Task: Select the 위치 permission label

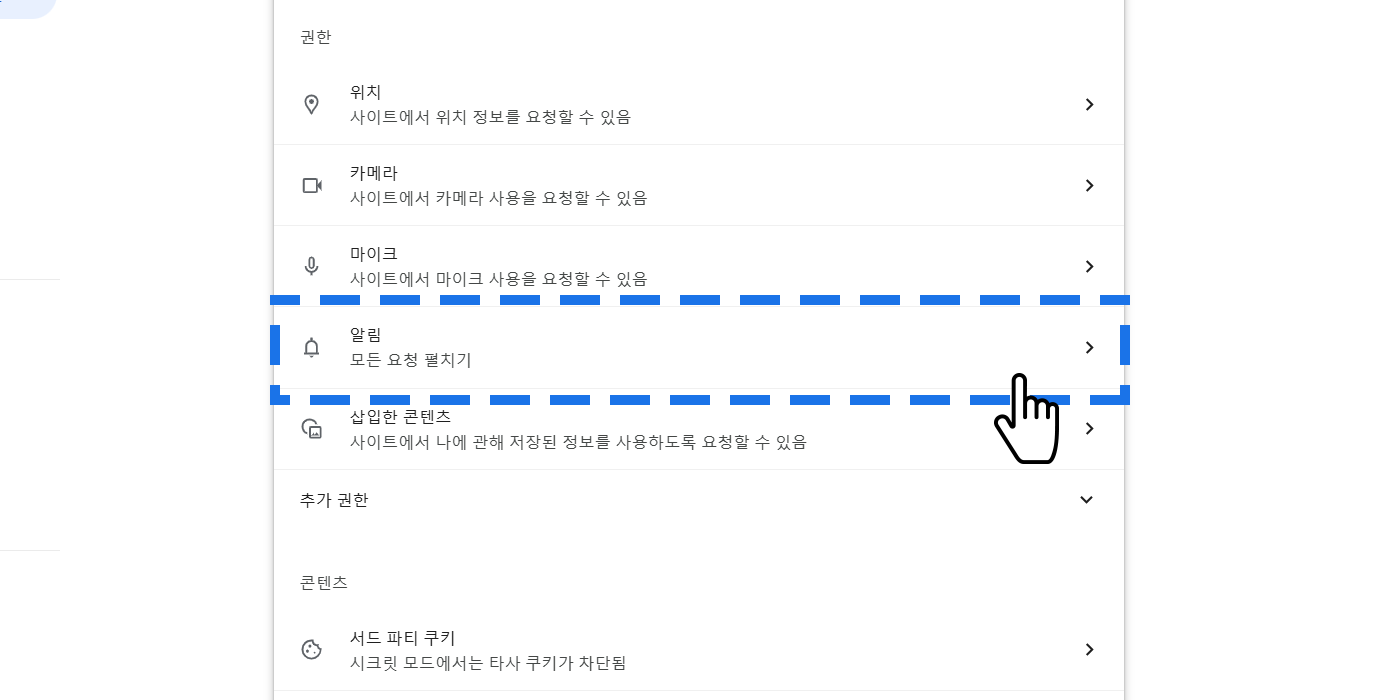Action: pos(366,92)
